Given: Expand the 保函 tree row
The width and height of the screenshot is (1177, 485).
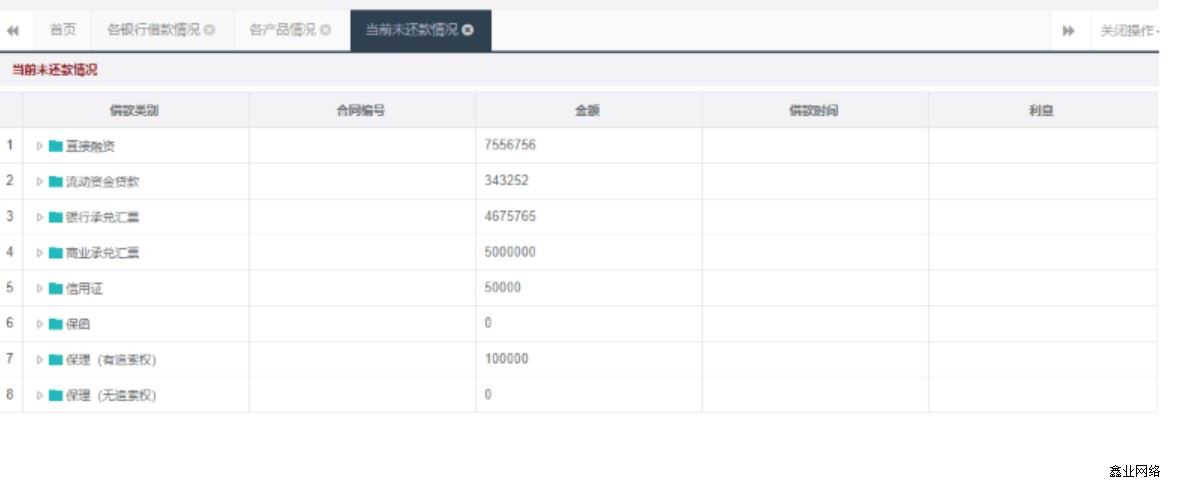Looking at the screenshot, I should click(x=40, y=324).
